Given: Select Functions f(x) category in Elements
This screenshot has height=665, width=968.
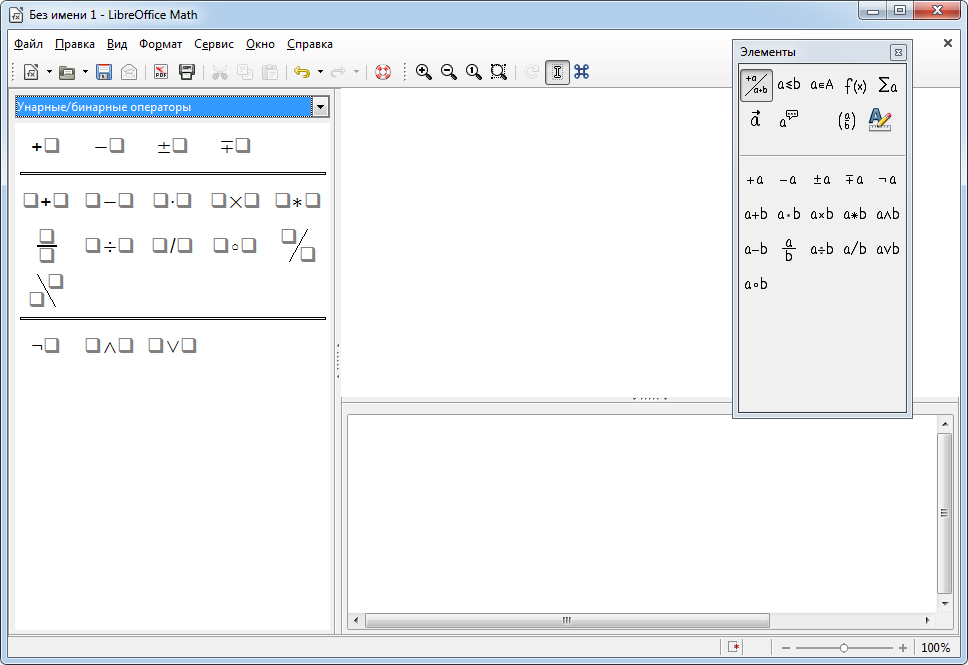Looking at the screenshot, I should coord(854,85).
